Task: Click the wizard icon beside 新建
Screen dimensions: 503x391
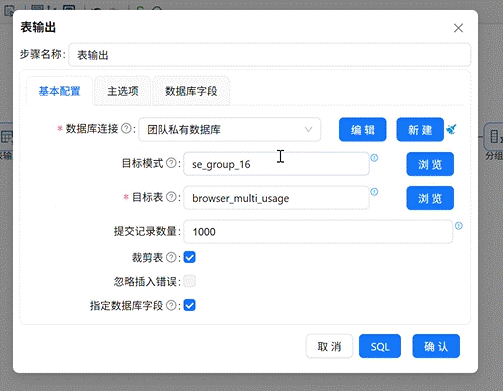Action: point(452,129)
